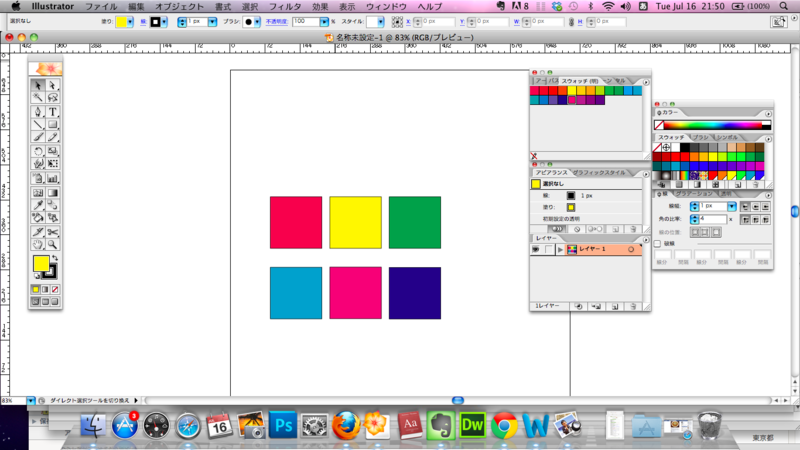The width and height of the screenshot is (800, 450).
Task: Open stroke weight dropdown in control bar
Action: [x=212, y=22]
